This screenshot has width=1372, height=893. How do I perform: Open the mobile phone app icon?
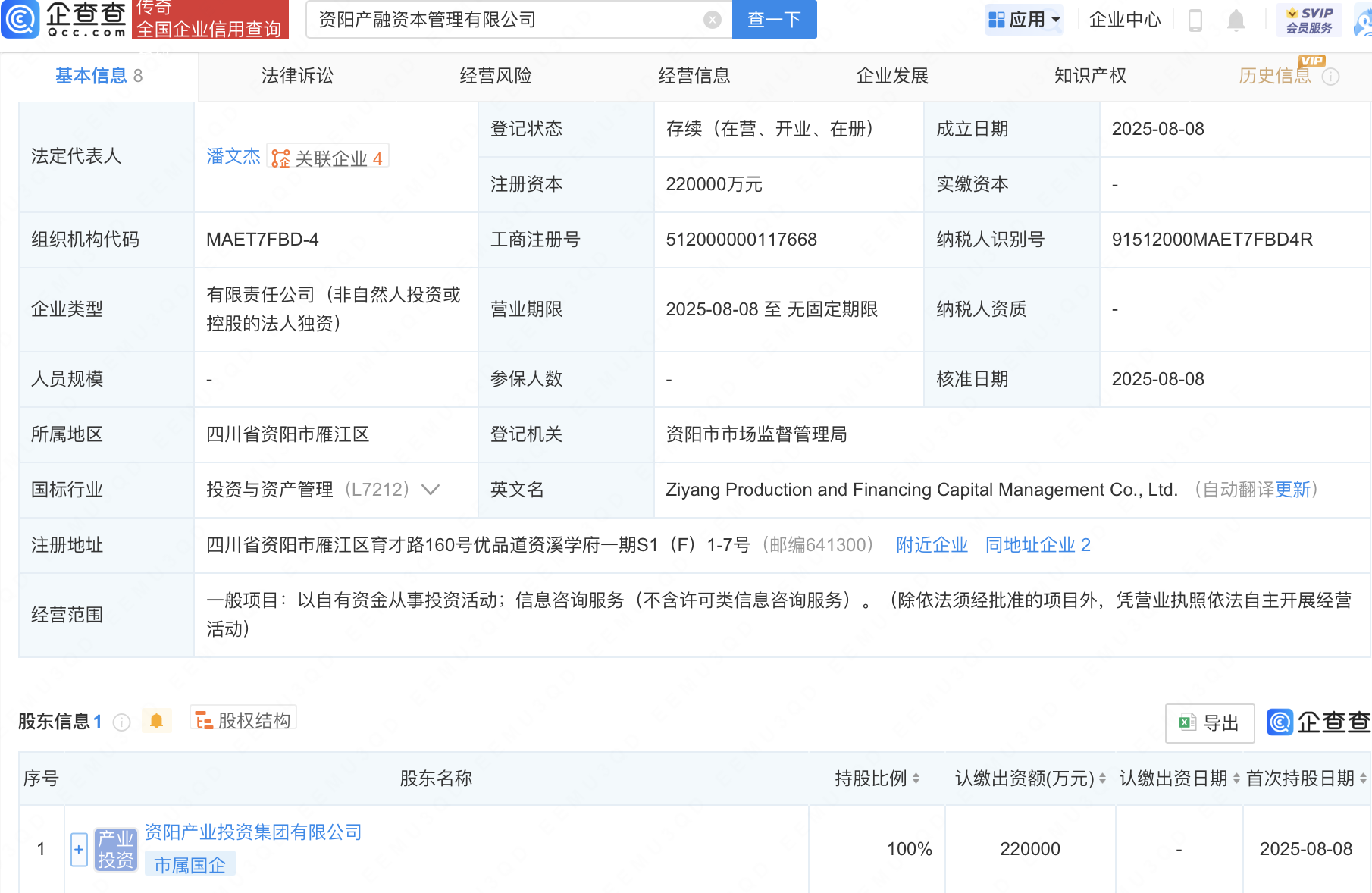[1195, 20]
